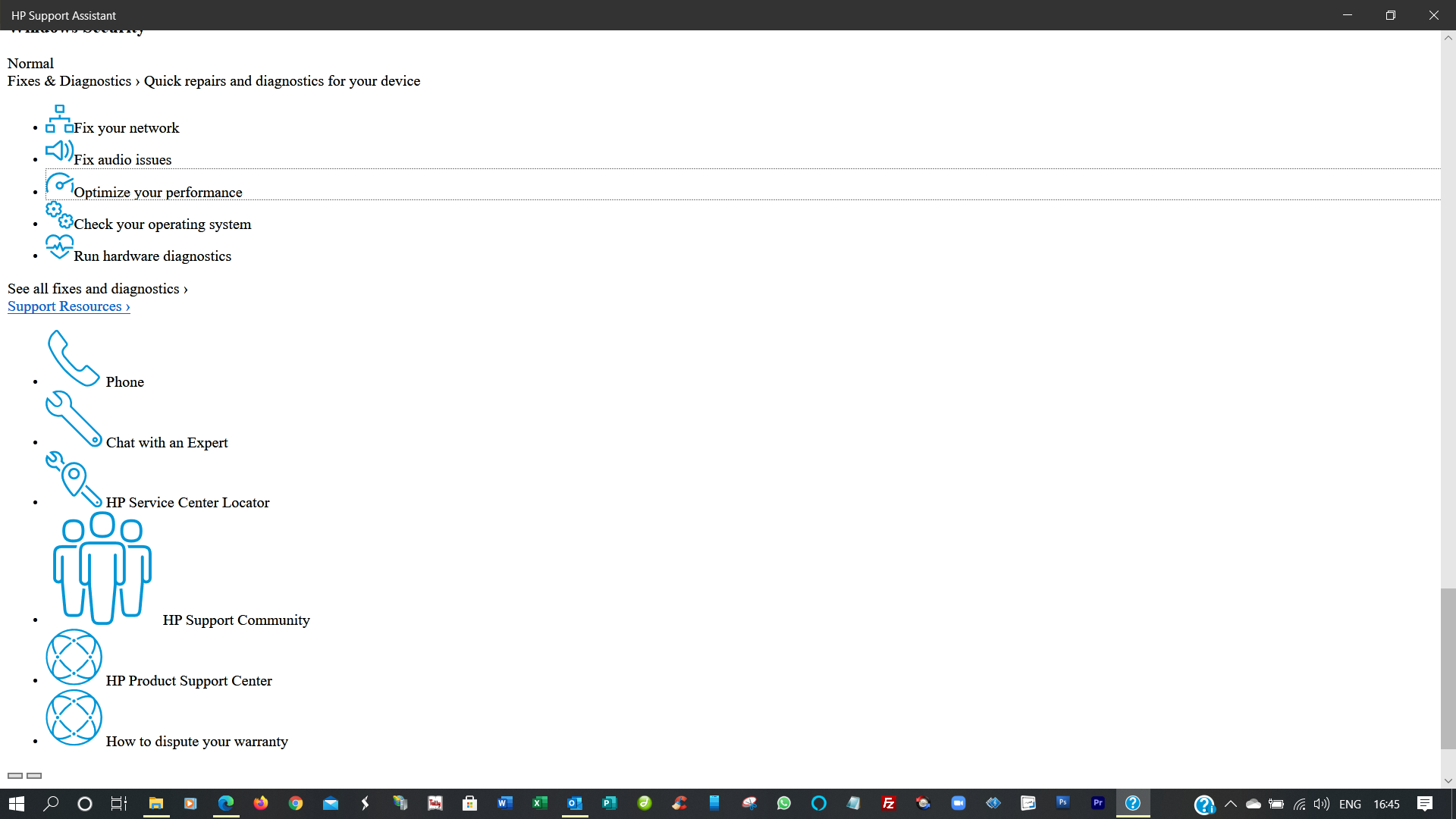Click the second small button at the page bottom
This screenshot has width=1456, height=819.
[34, 776]
